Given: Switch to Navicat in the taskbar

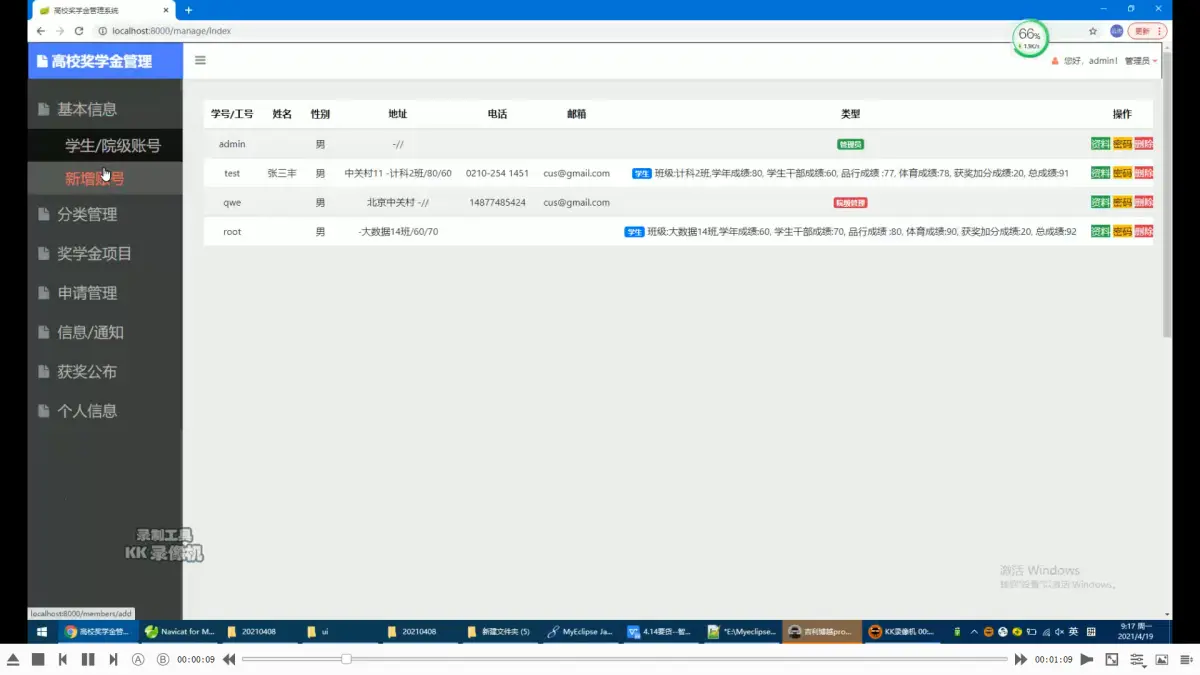Looking at the screenshot, I should coord(180,632).
